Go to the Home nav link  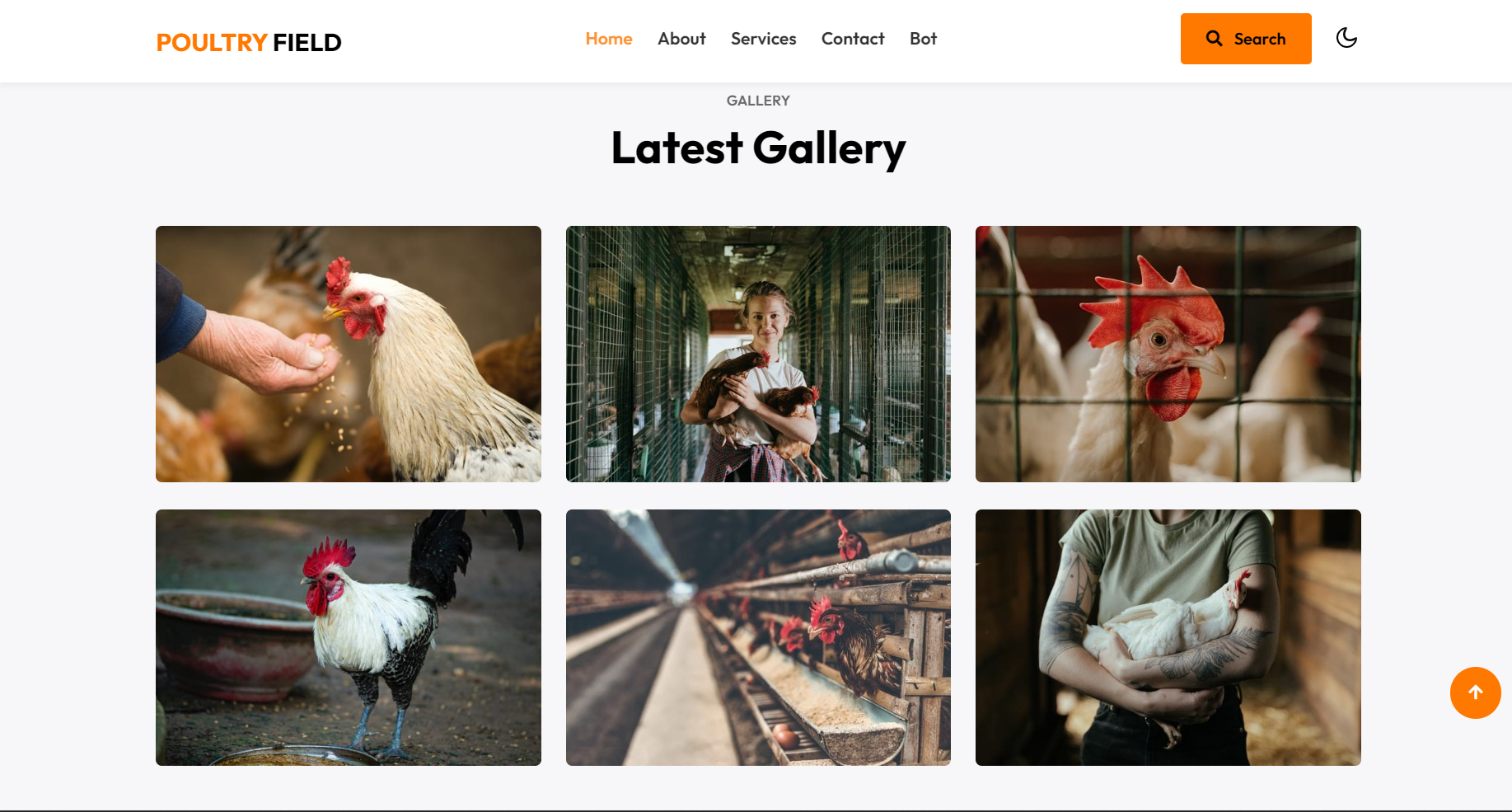click(609, 39)
